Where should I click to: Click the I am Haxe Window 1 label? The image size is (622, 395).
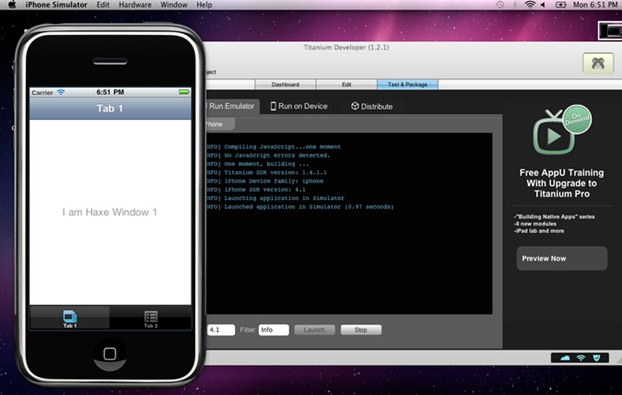pos(109,212)
